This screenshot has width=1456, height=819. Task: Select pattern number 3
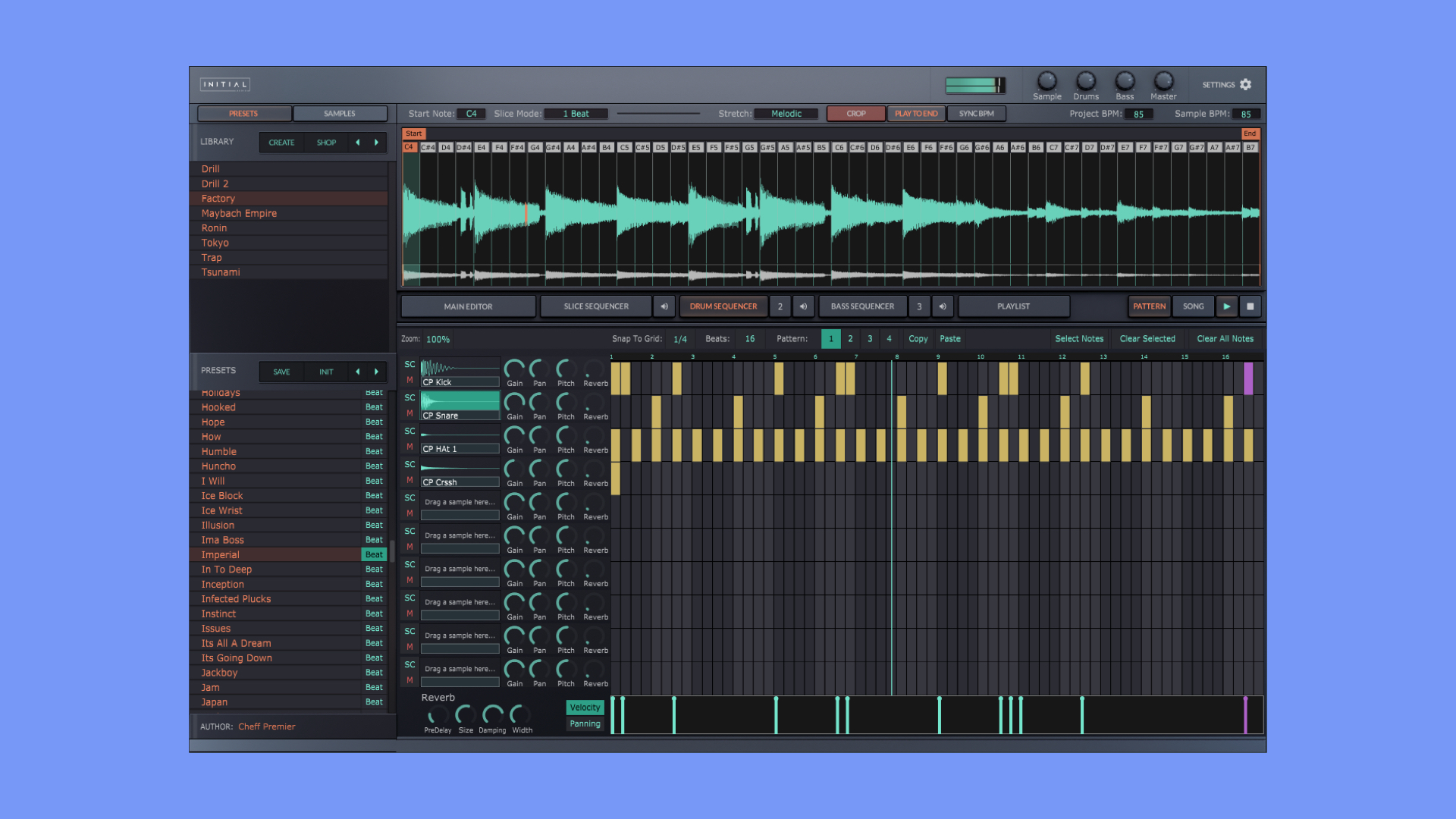[870, 339]
